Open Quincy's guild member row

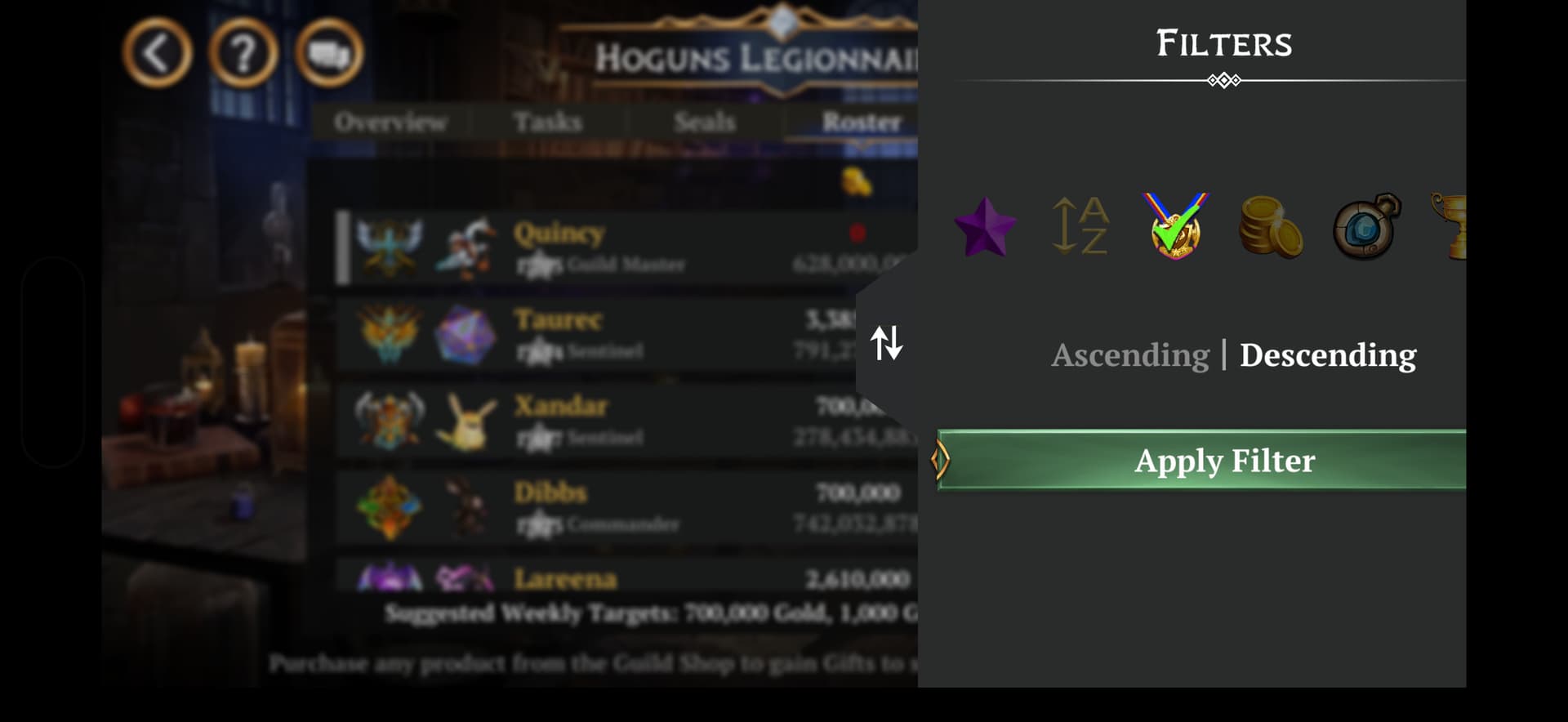(x=627, y=247)
